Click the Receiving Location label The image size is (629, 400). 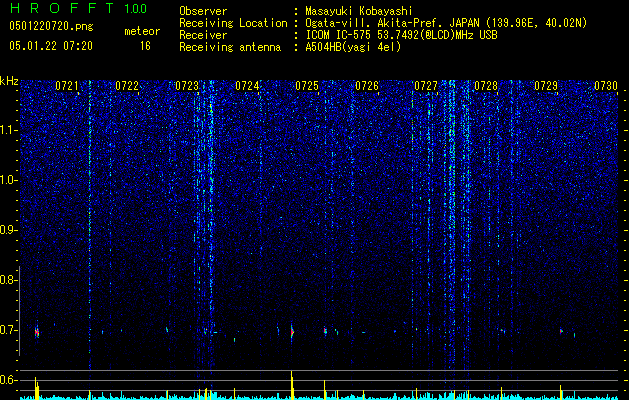[233, 23]
